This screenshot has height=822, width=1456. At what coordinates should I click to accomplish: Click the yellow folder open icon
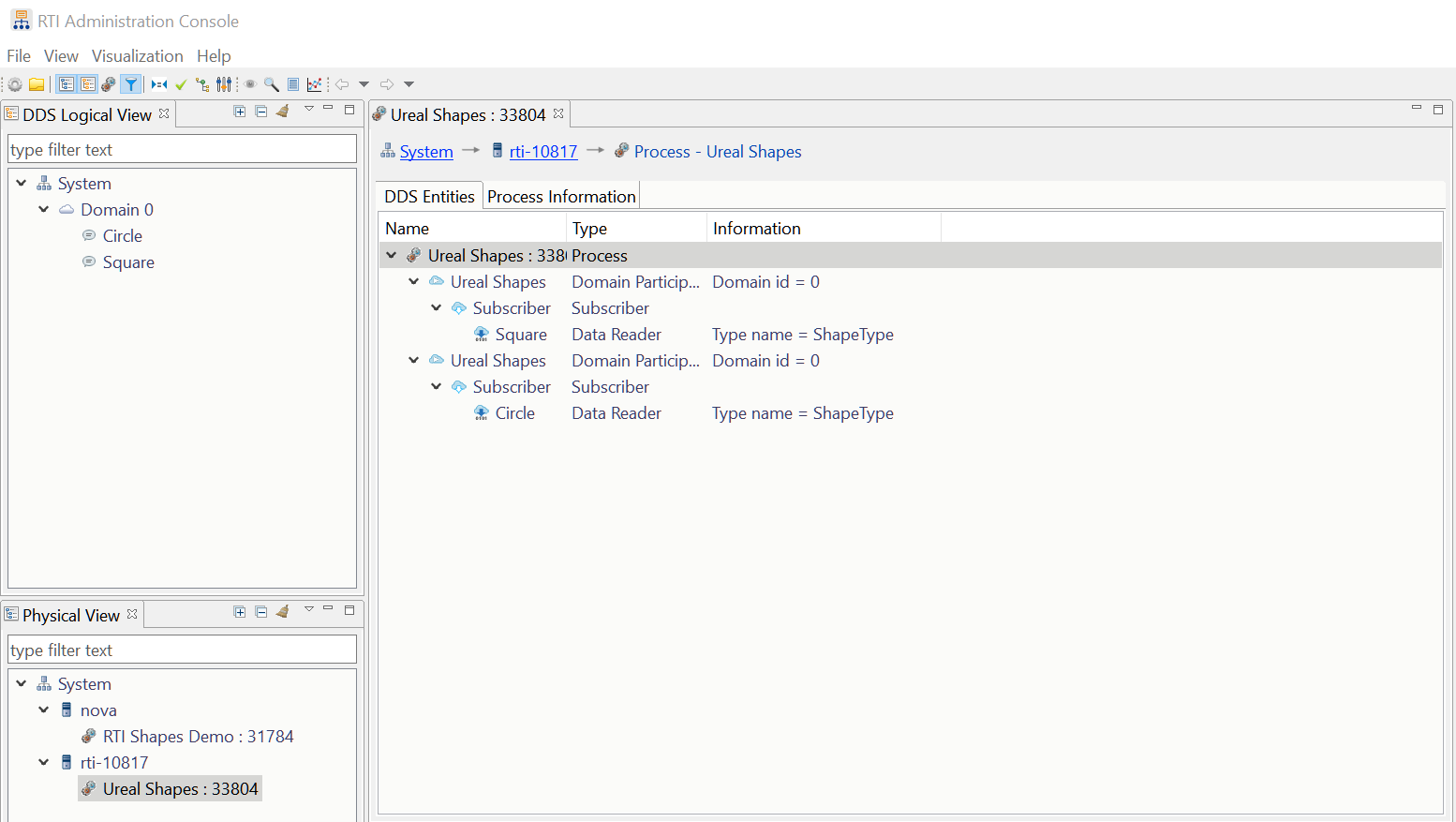point(37,84)
